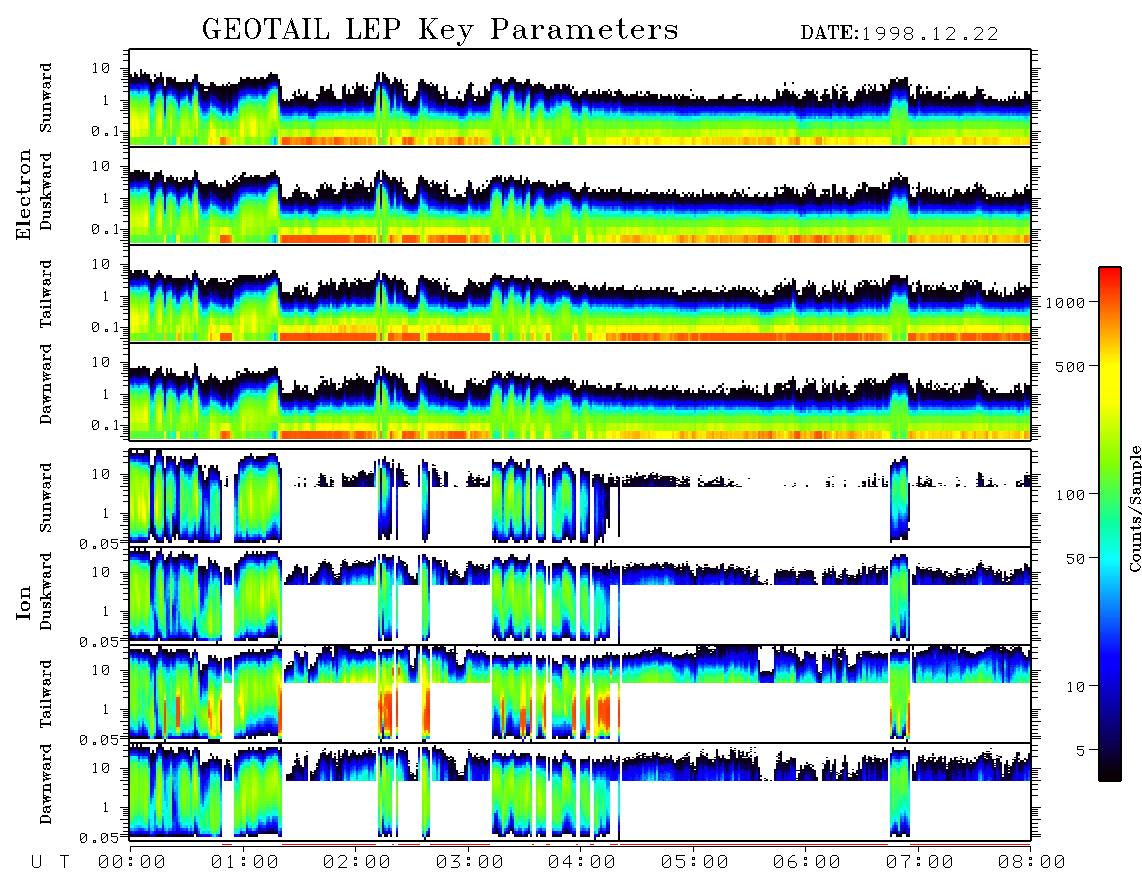The image size is (1142, 880).
Task: Click the Ion Sunward spectrogram panel
Action: [x=580, y=498]
